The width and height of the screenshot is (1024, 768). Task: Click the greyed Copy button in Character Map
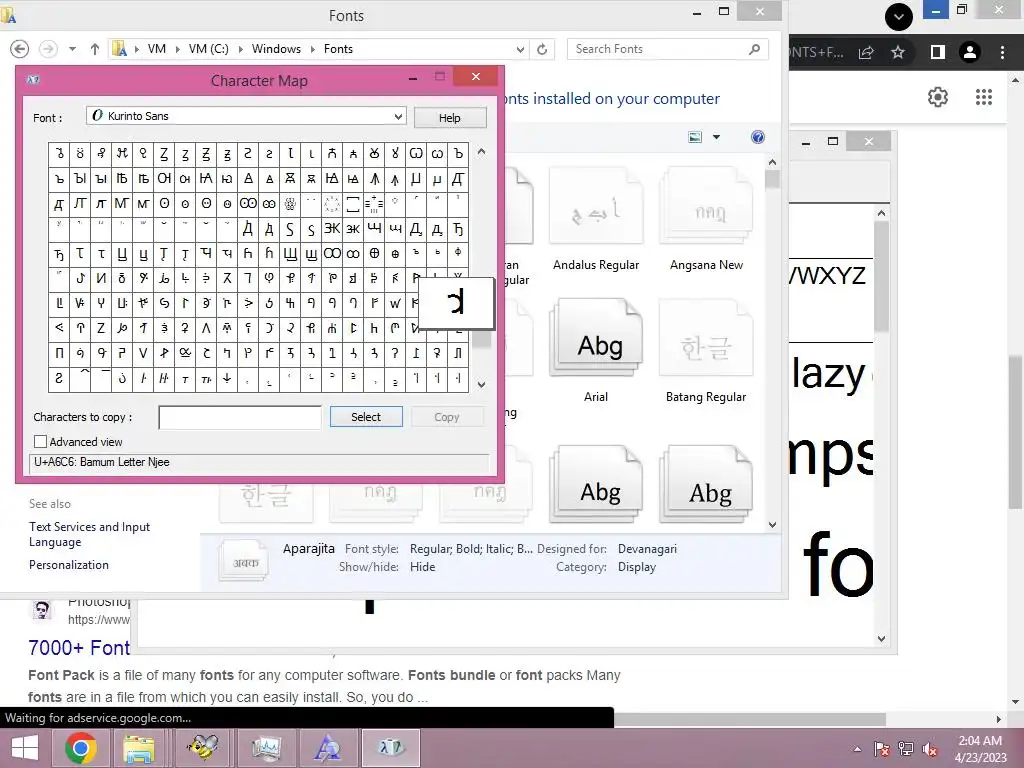click(447, 417)
